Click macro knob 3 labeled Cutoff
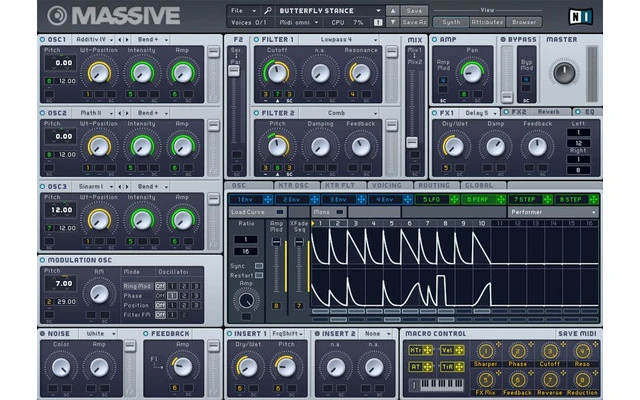The width and height of the screenshot is (640, 400). coord(550,351)
